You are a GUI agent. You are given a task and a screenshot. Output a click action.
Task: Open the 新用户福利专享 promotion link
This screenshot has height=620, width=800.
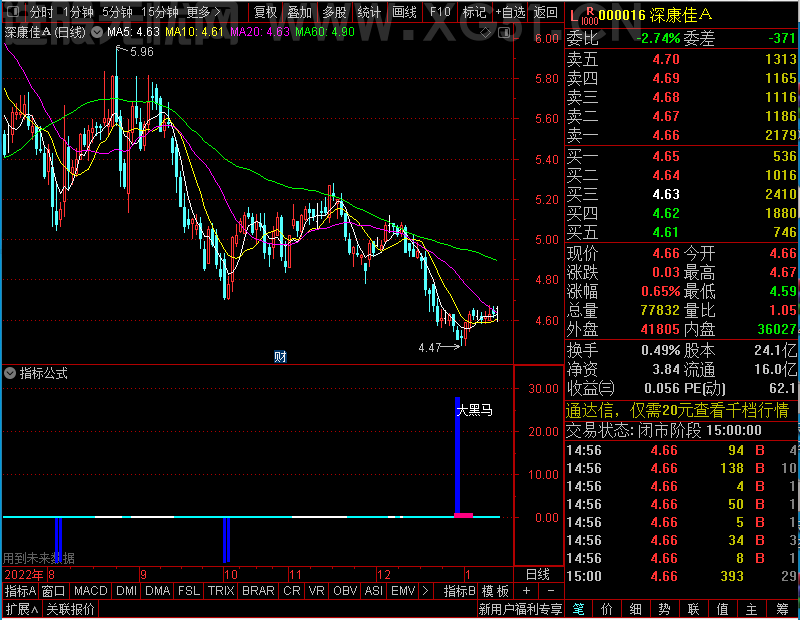tap(520, 609)
